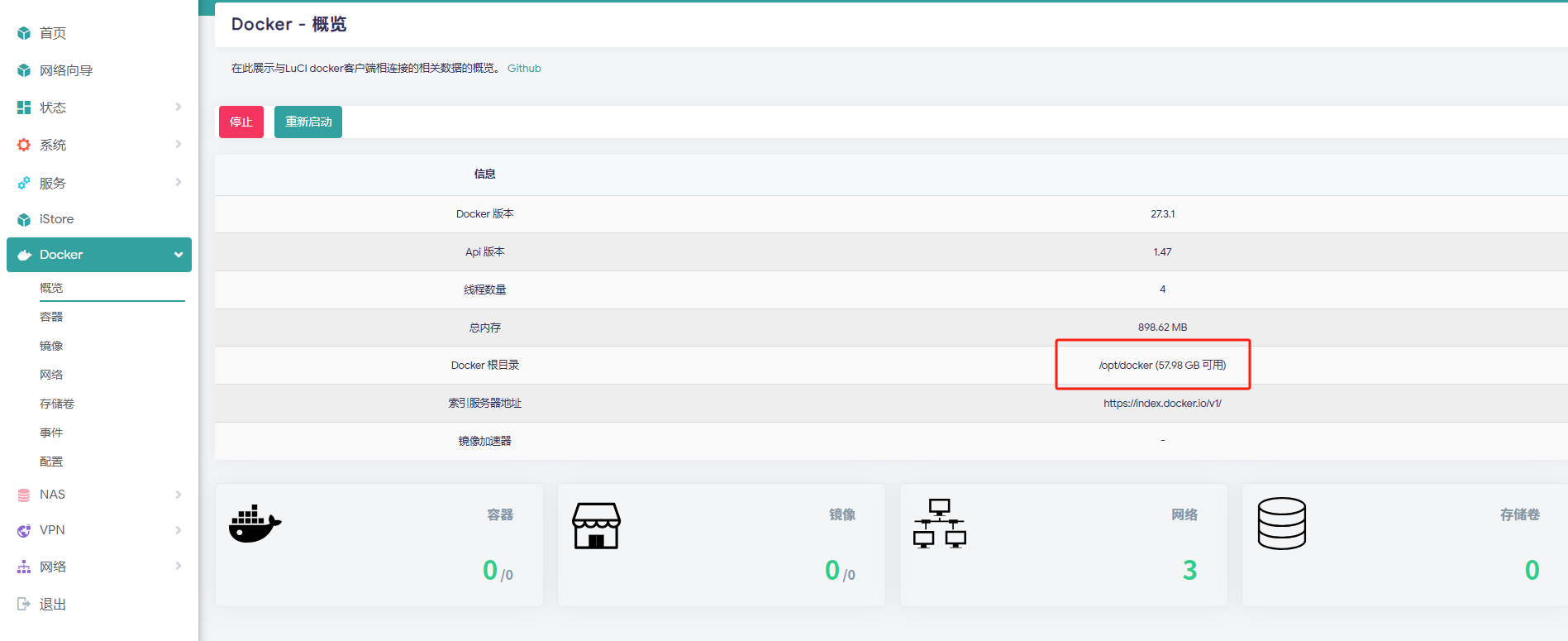Click the https://index.docker.io/v1/ address

[x=1162, y=404]
